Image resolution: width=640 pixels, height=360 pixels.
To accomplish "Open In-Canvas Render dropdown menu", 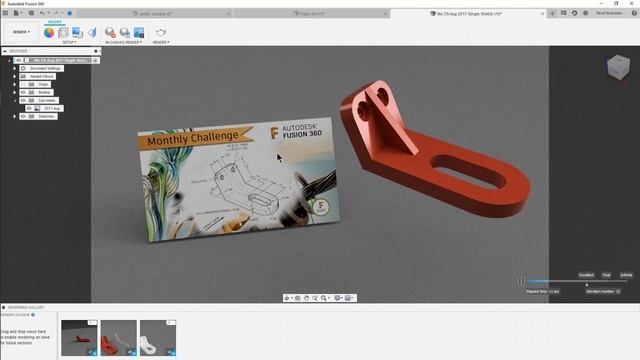I will (124, 42).
